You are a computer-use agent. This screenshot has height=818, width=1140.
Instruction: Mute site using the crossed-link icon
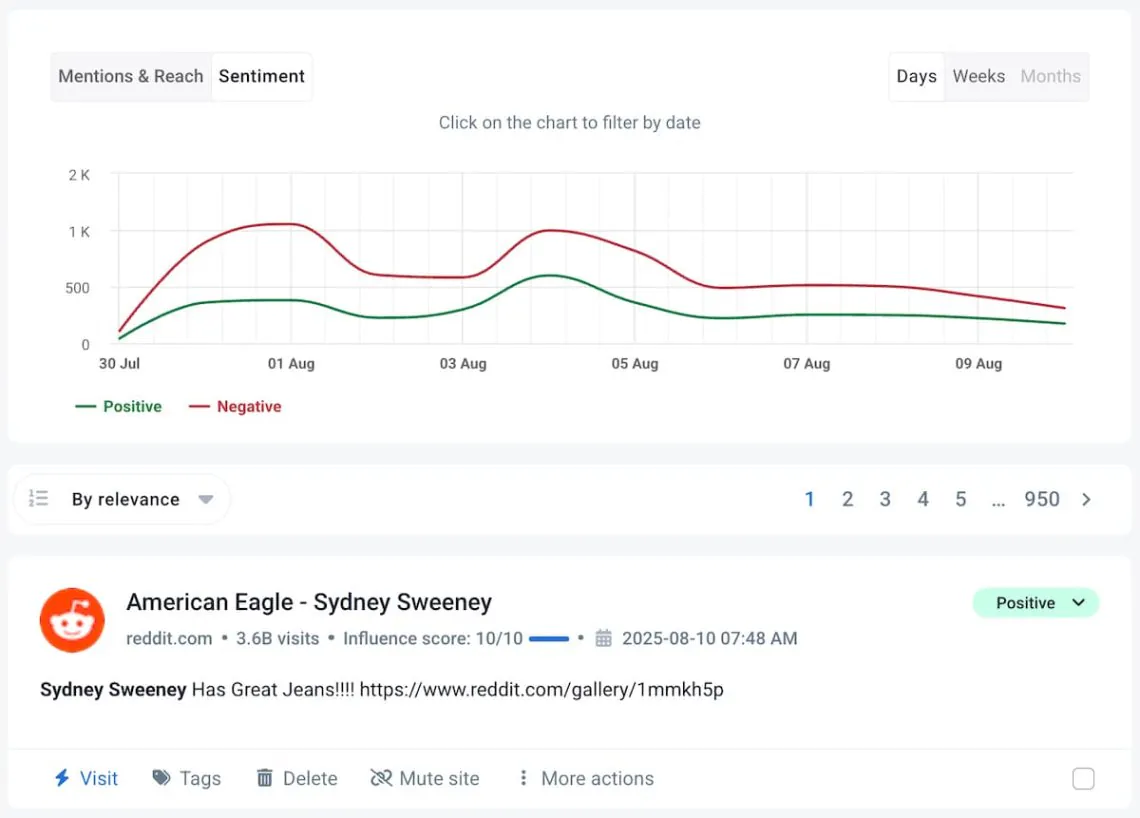click(x=379, y=778)
